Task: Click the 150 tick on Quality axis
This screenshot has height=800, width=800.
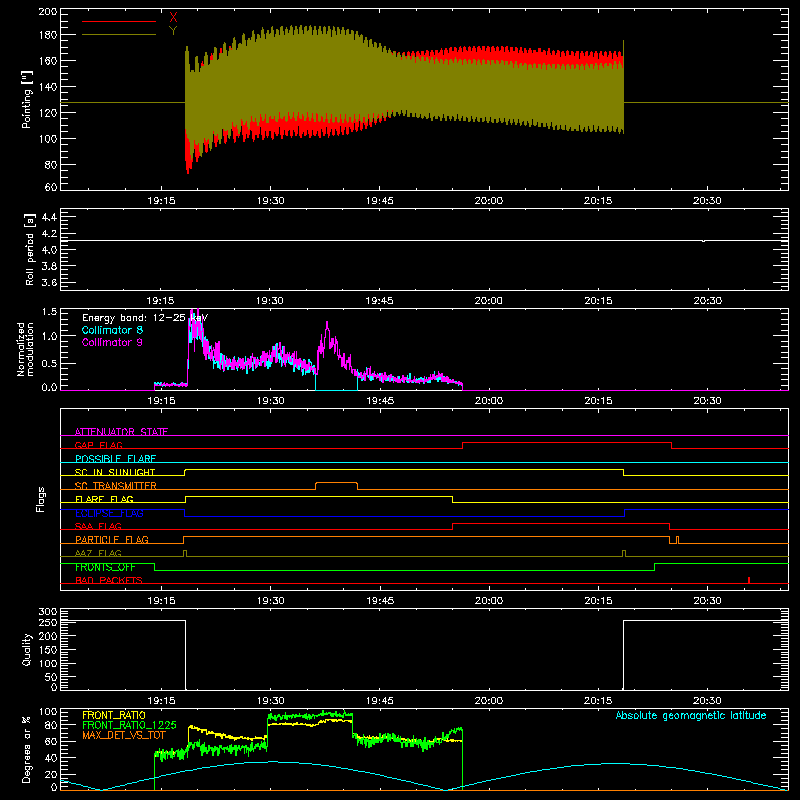Action: click(x=48, y=650)
